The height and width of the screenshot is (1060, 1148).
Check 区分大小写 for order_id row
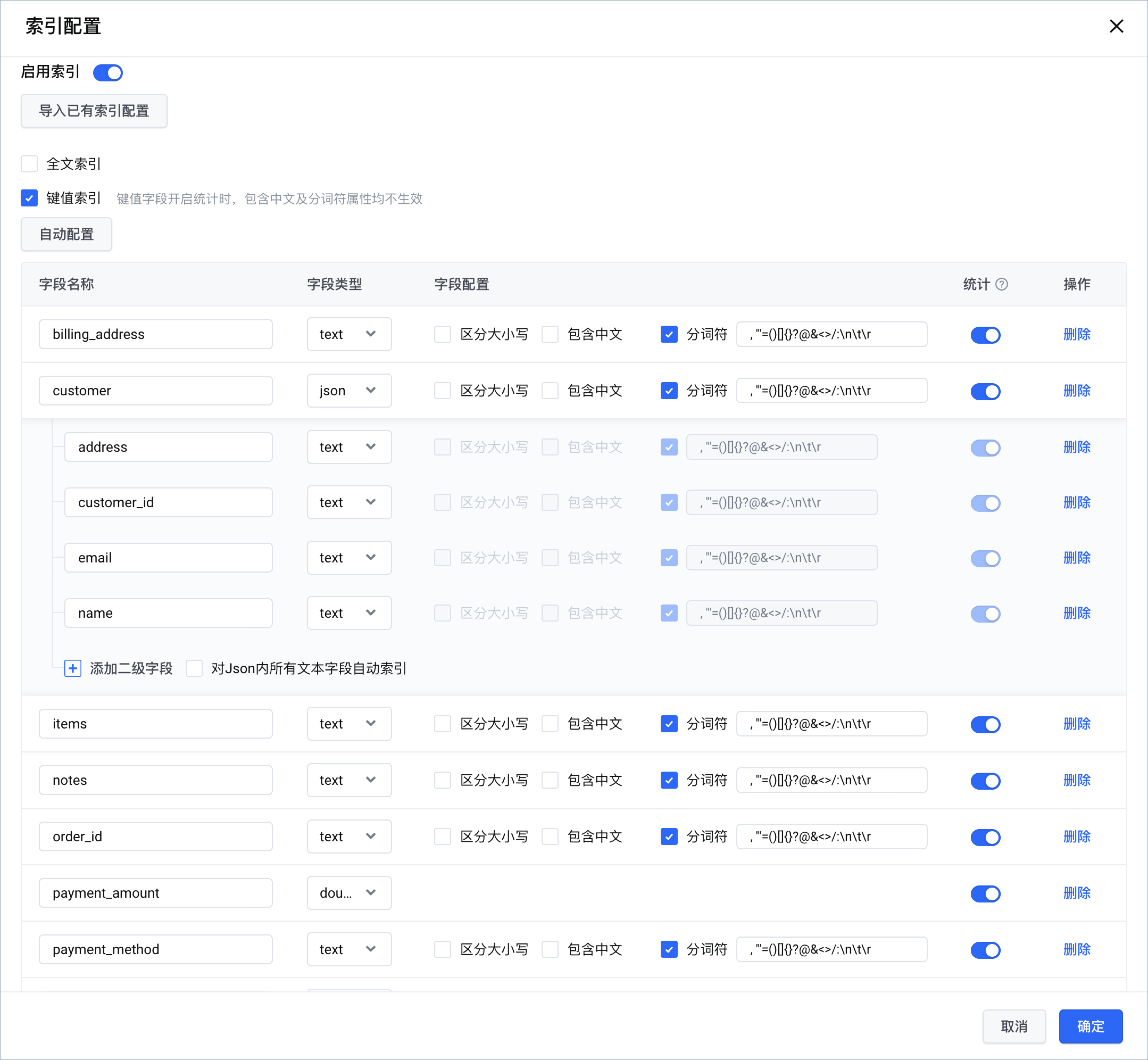(443, 837)
